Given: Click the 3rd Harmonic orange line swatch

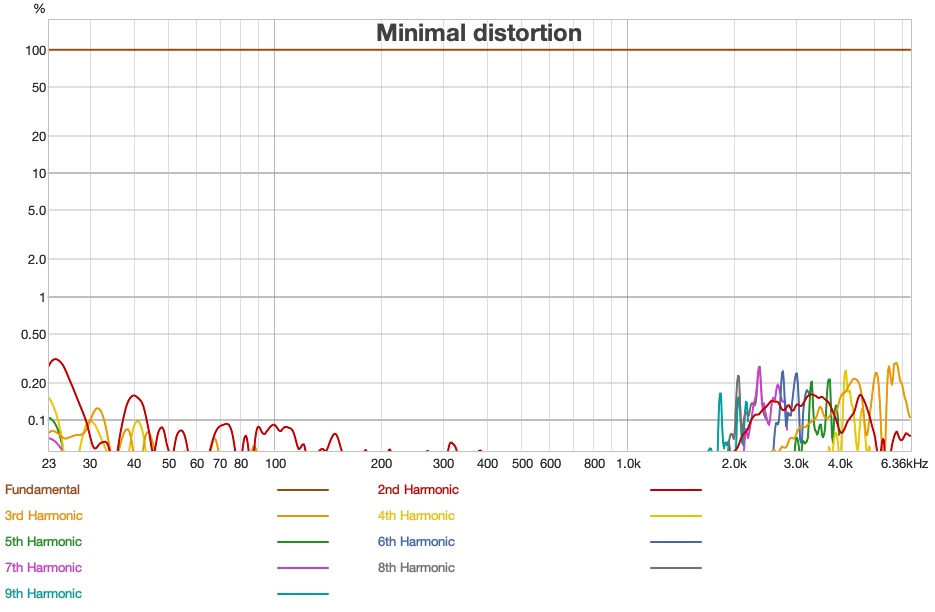Looking at the screenshot, I should coord(305,515).
